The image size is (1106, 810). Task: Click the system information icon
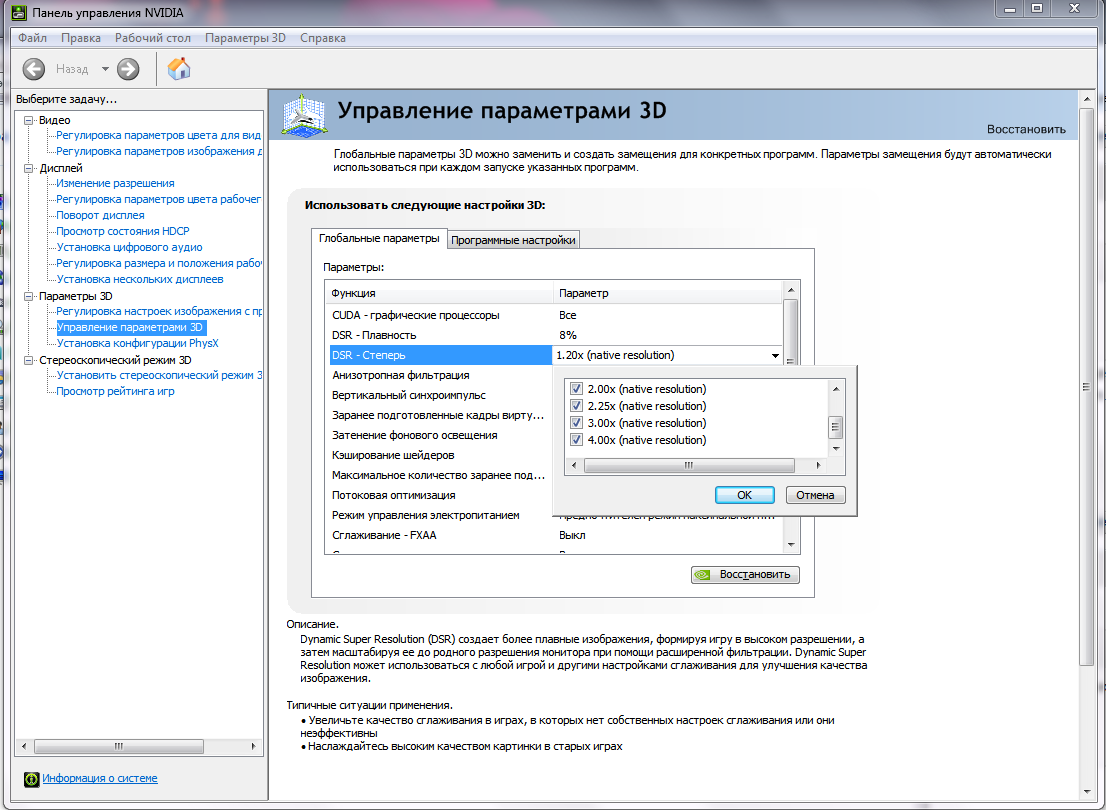(32, 779)
